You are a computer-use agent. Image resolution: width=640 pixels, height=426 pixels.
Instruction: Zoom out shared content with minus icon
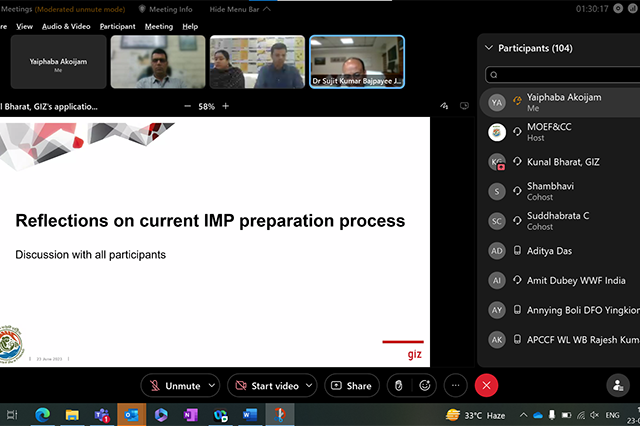pos(187,106)
